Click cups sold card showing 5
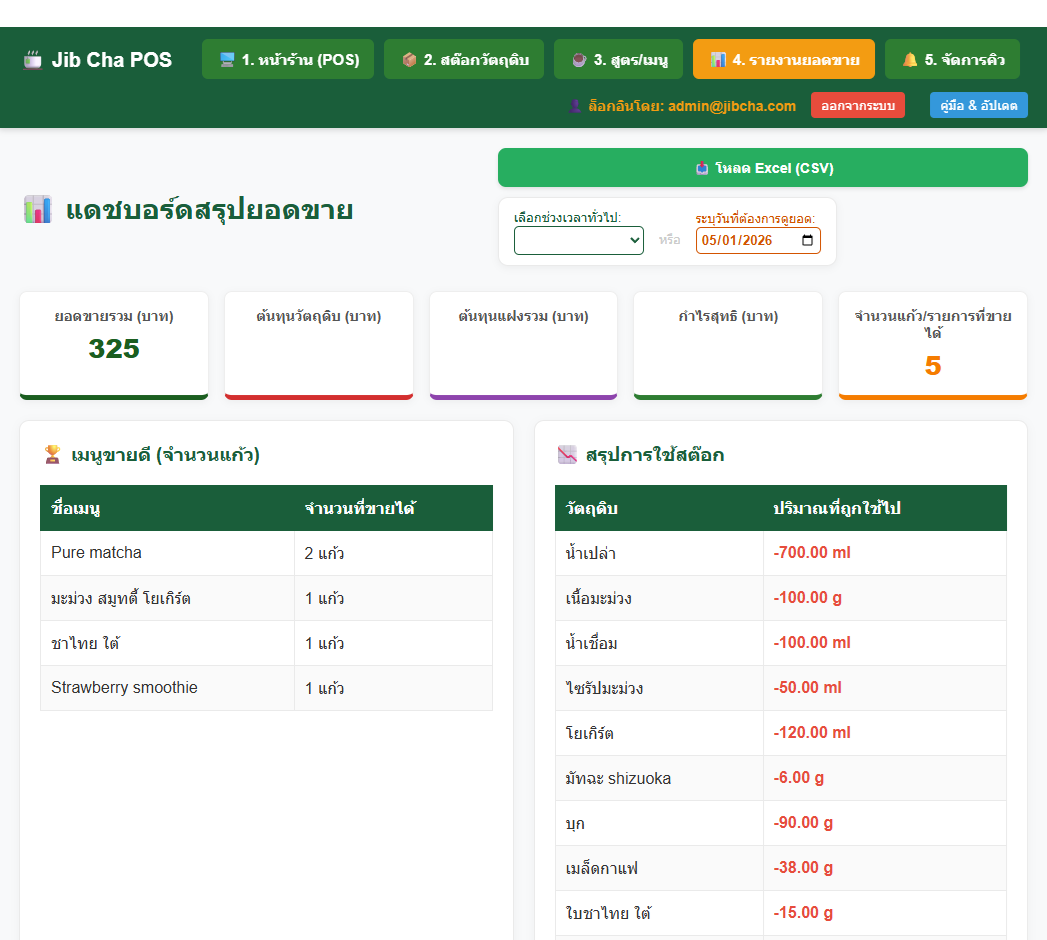The height and width of the screenshot is (940, 1047). 932,345
